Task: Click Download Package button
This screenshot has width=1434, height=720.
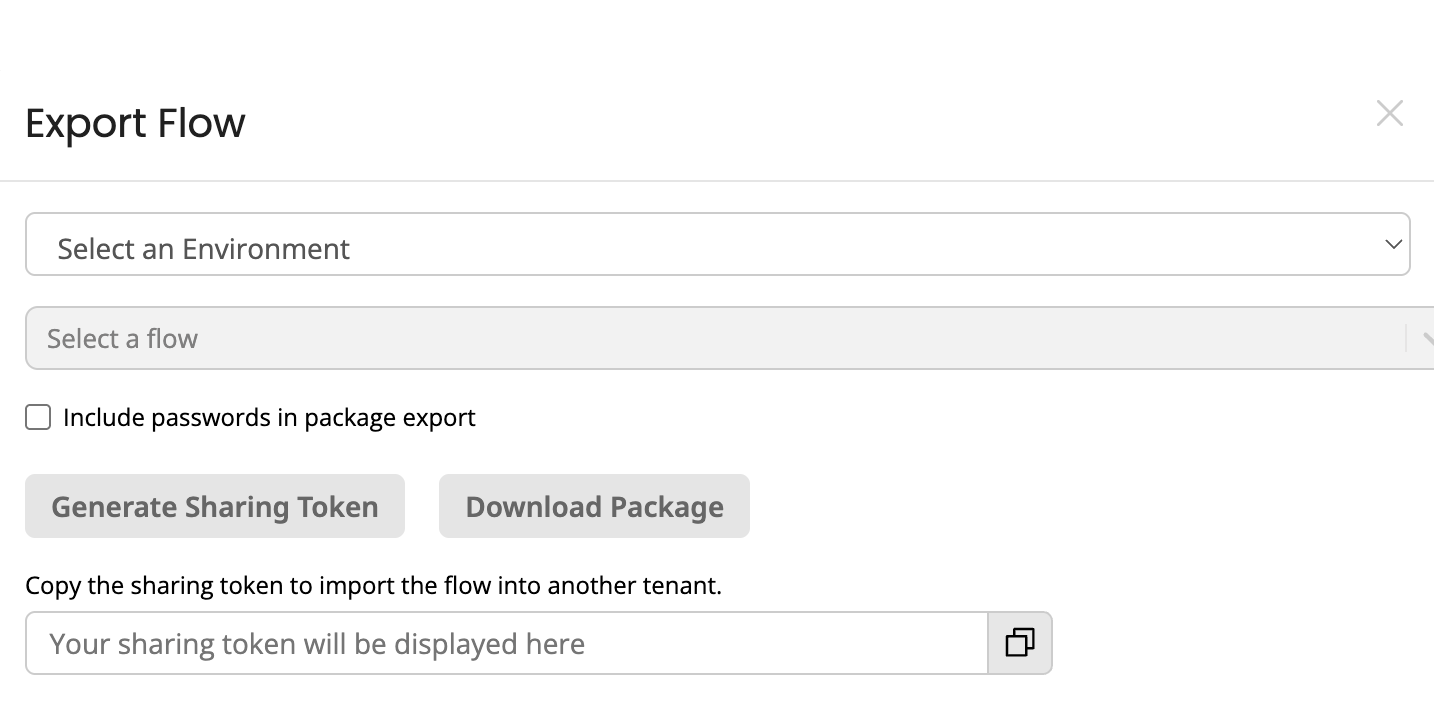Action: pyautogui.click(x=594, y=506)
